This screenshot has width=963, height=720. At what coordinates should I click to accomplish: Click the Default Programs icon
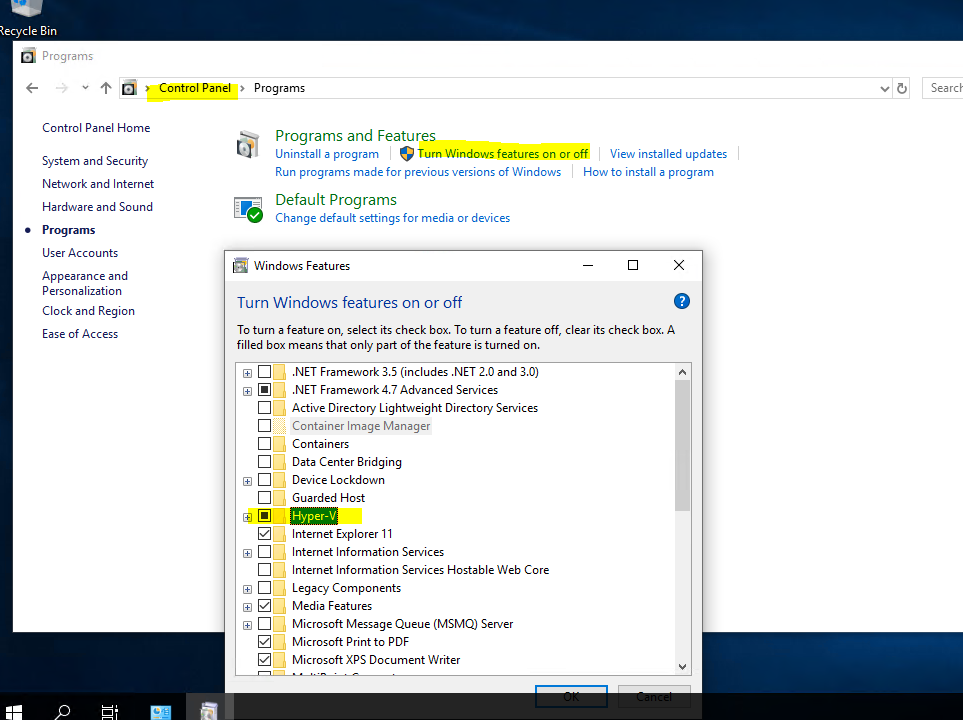248,209
